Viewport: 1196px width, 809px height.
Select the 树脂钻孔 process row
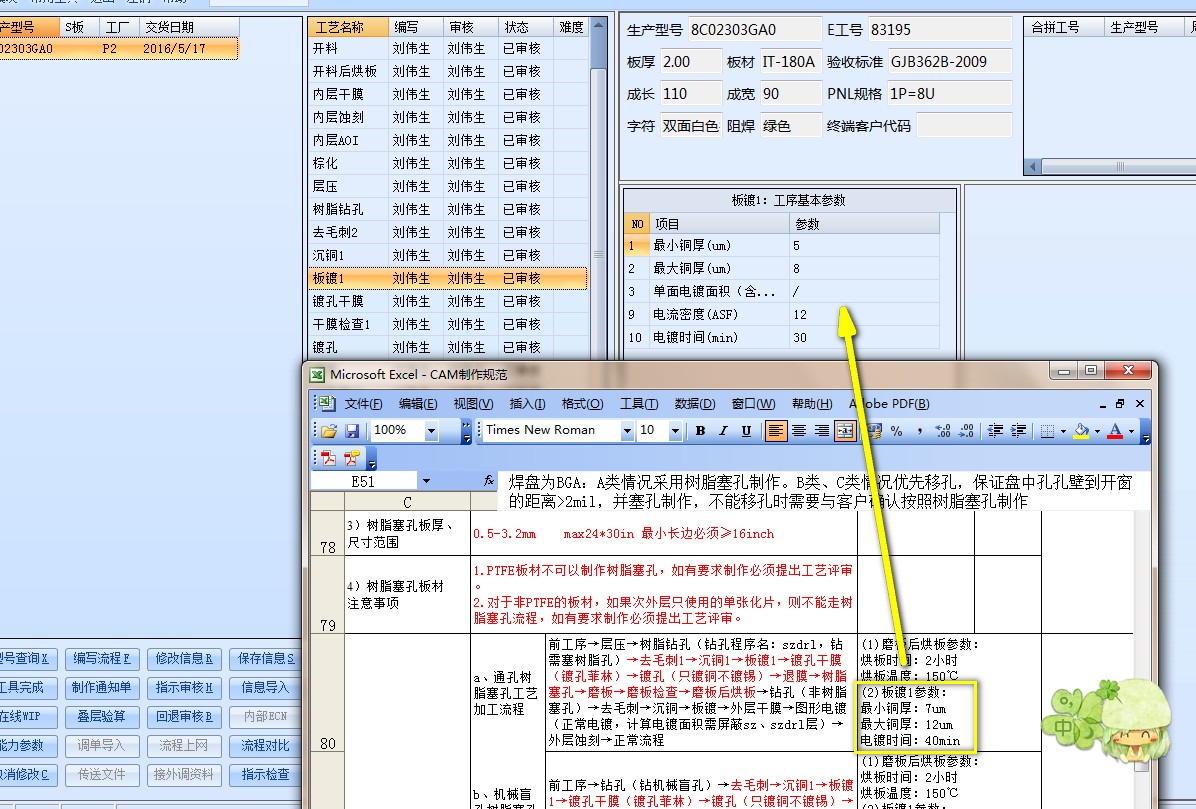(448, 209)
